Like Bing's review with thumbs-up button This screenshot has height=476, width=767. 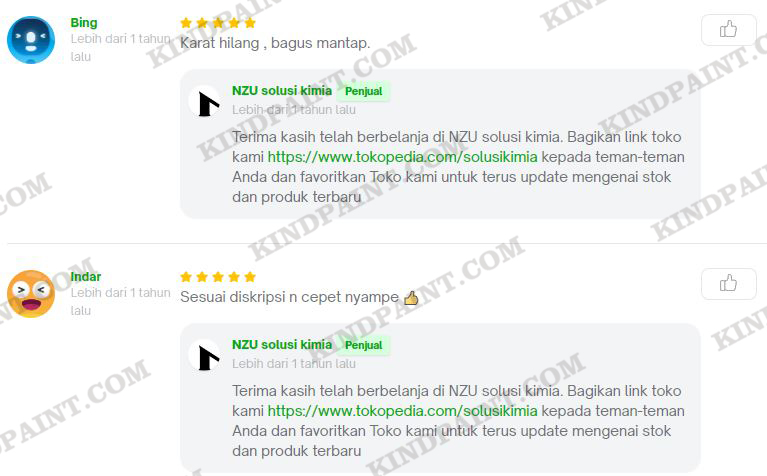pyautogui.click(x=728, y=30)
